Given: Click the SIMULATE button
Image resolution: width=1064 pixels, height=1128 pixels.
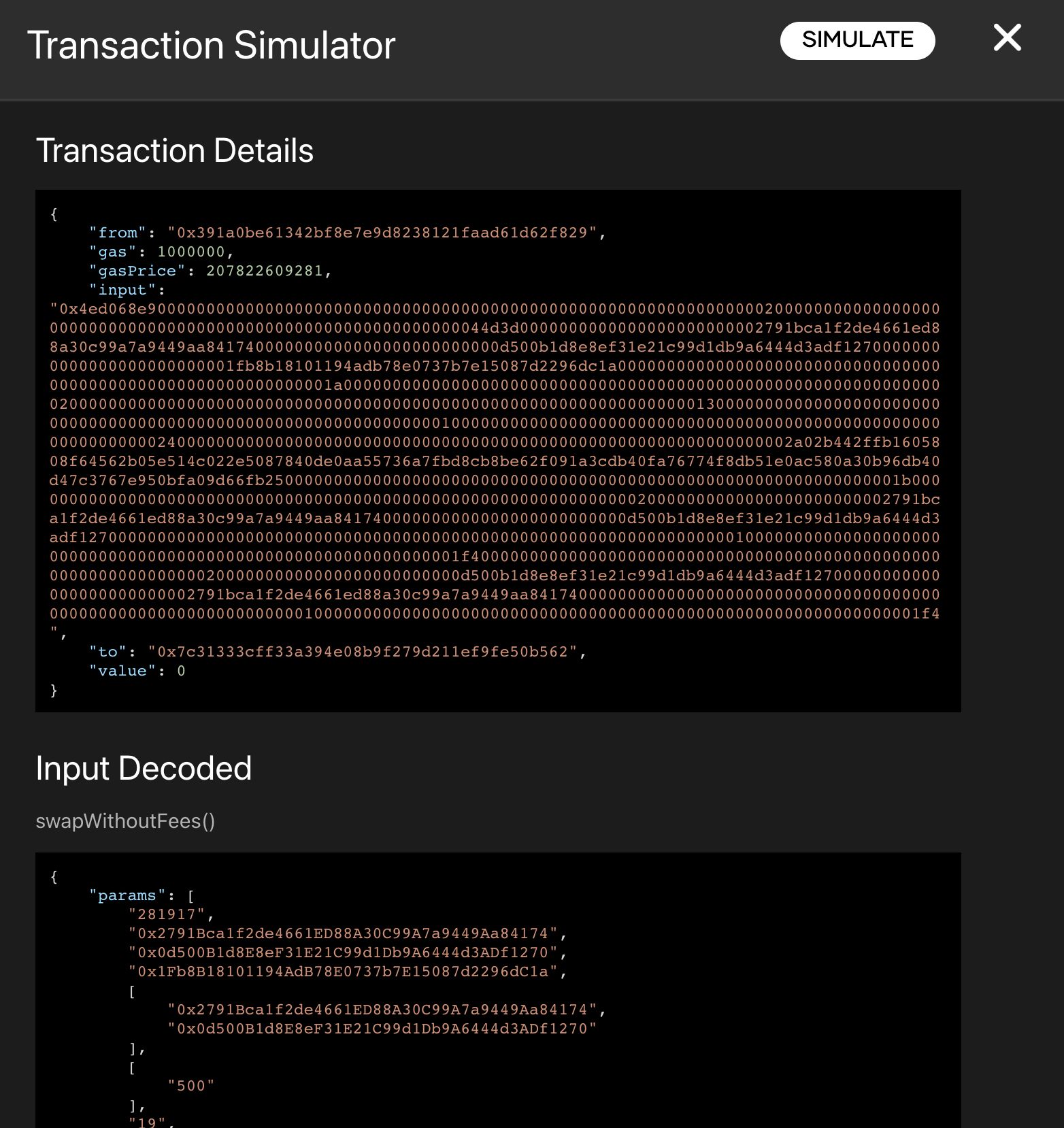Looking at the screenshot, I should click(857, 40).
